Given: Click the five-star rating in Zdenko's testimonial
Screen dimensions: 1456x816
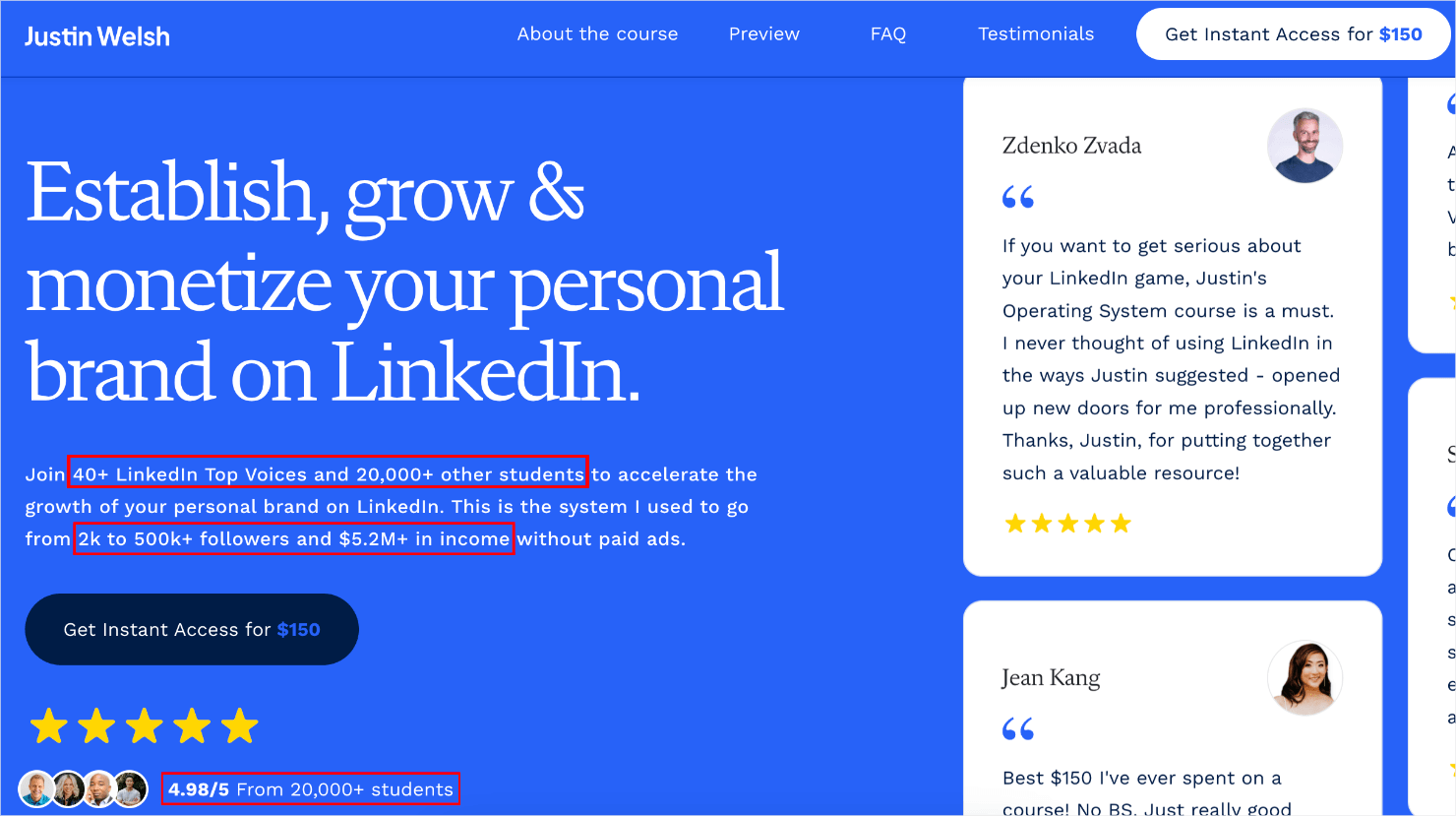Looking at the screenshot, I should tap(1067, 524).
